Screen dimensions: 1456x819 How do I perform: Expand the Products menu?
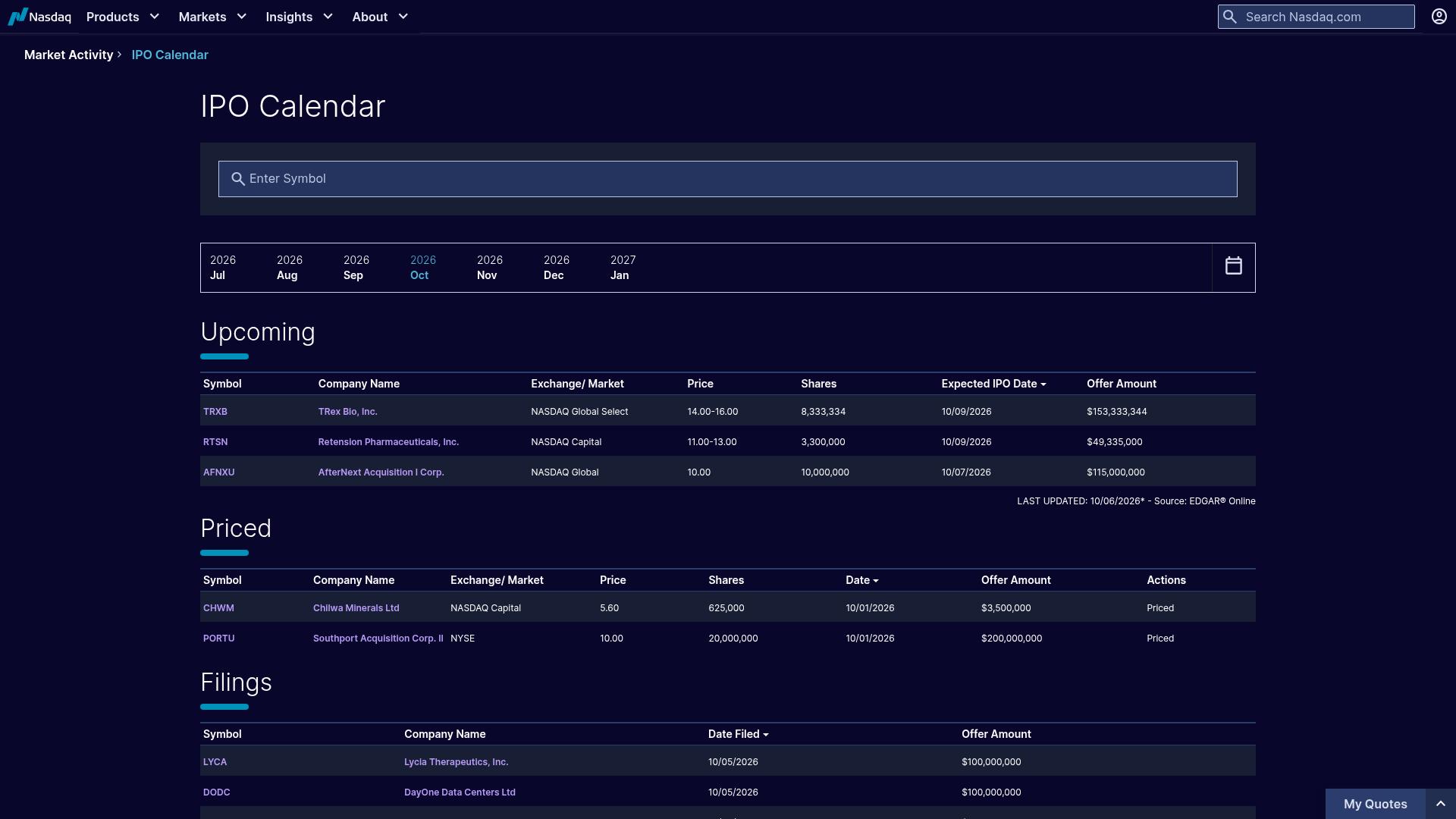pos(123,17)
